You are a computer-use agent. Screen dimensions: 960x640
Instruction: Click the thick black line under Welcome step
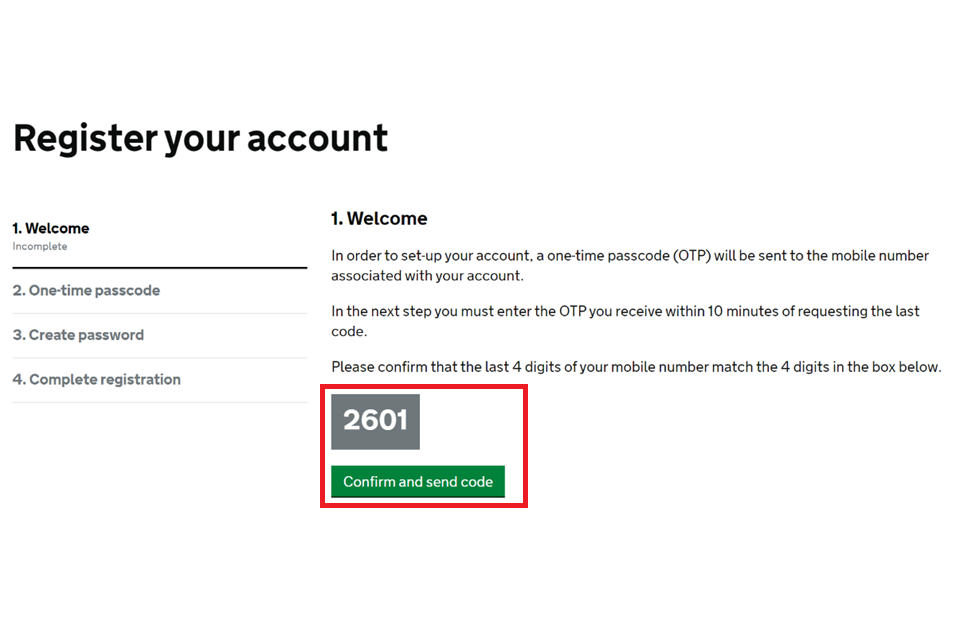pyautogui.click(x=159, y=268)
